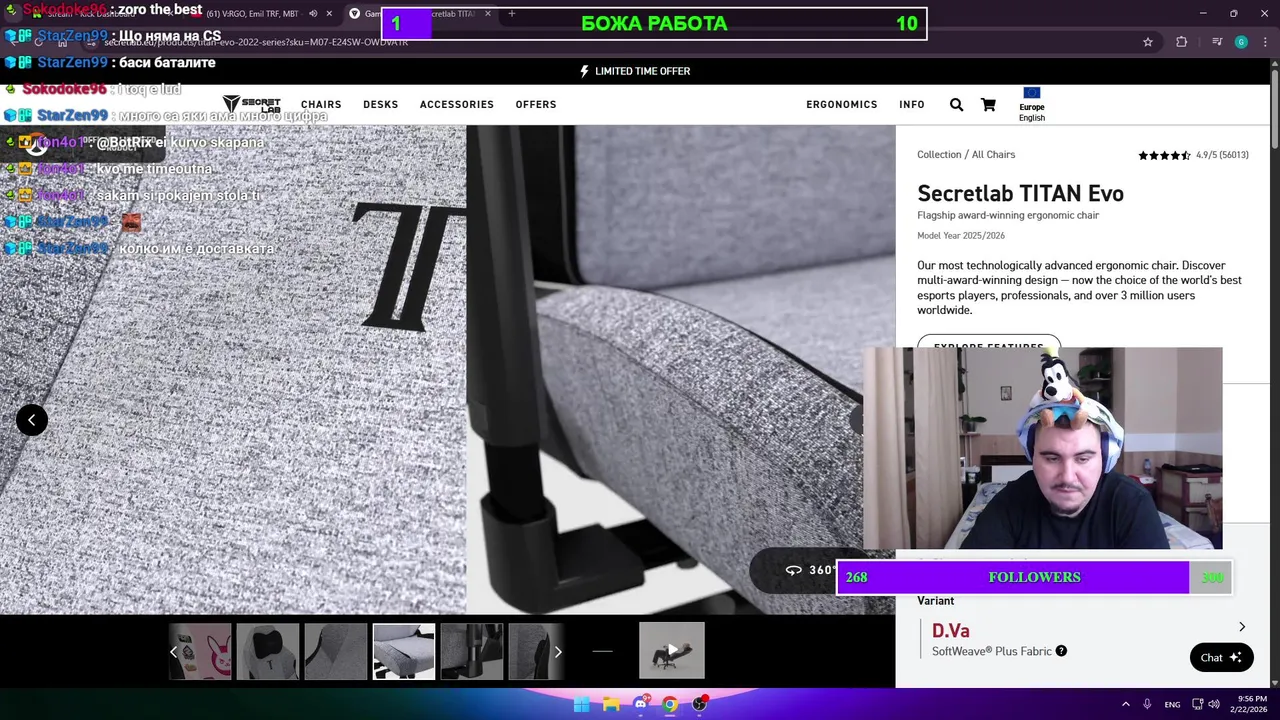
Task: Click the address bar URL
Action: [256, 42]
